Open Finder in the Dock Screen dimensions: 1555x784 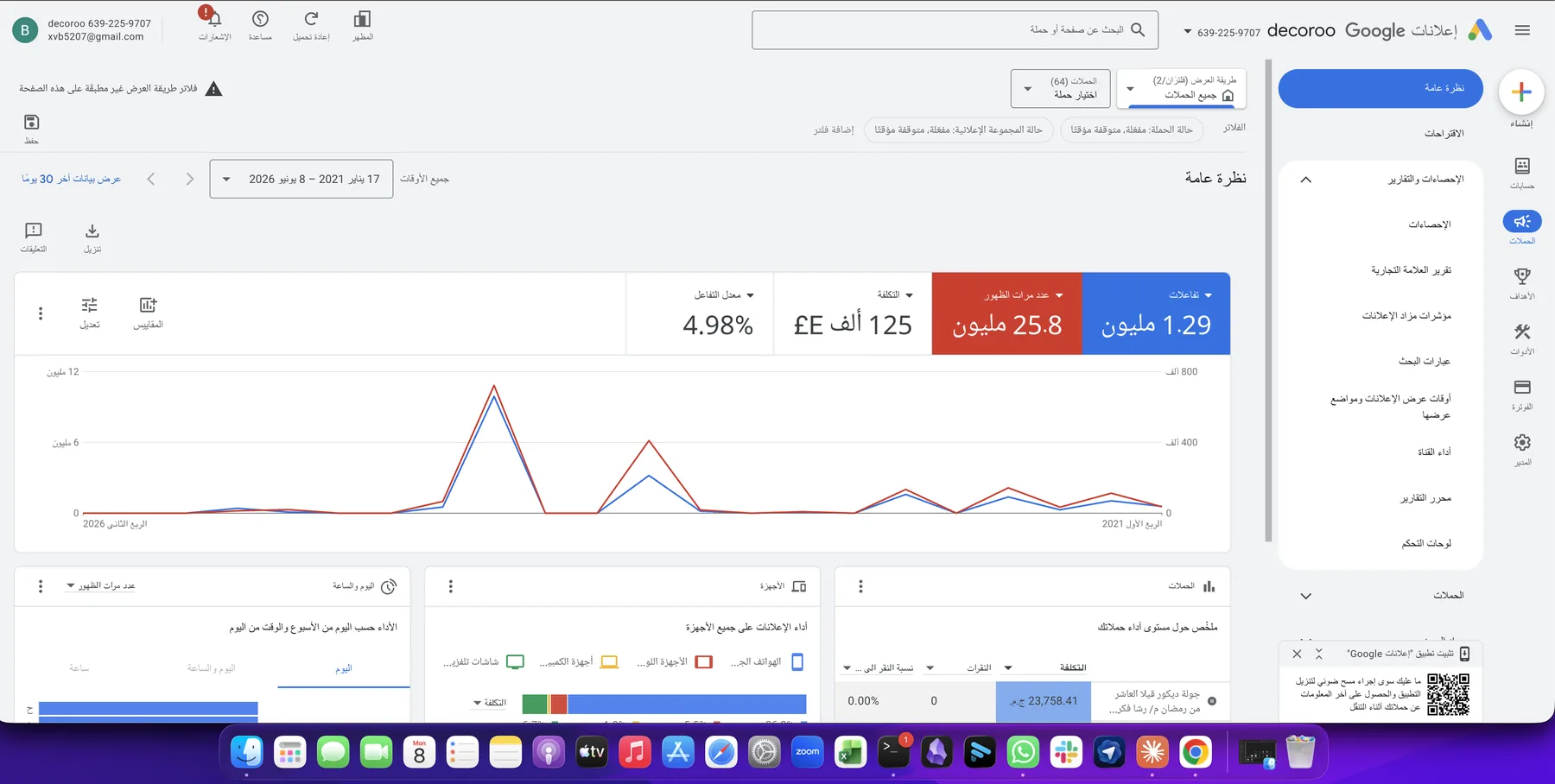click(x=247, y=753)
